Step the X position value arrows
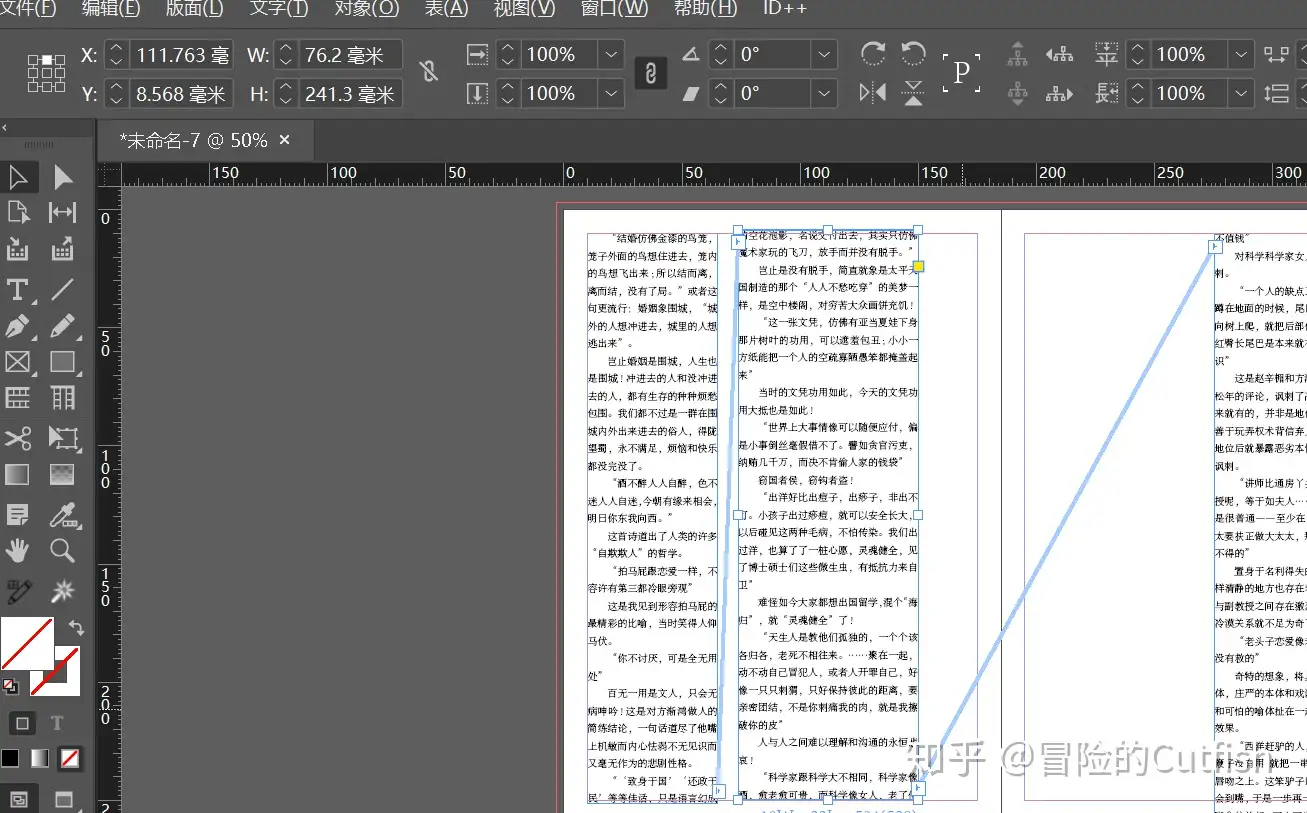This screenshot has height=813, width=1307. click(117, 54)
